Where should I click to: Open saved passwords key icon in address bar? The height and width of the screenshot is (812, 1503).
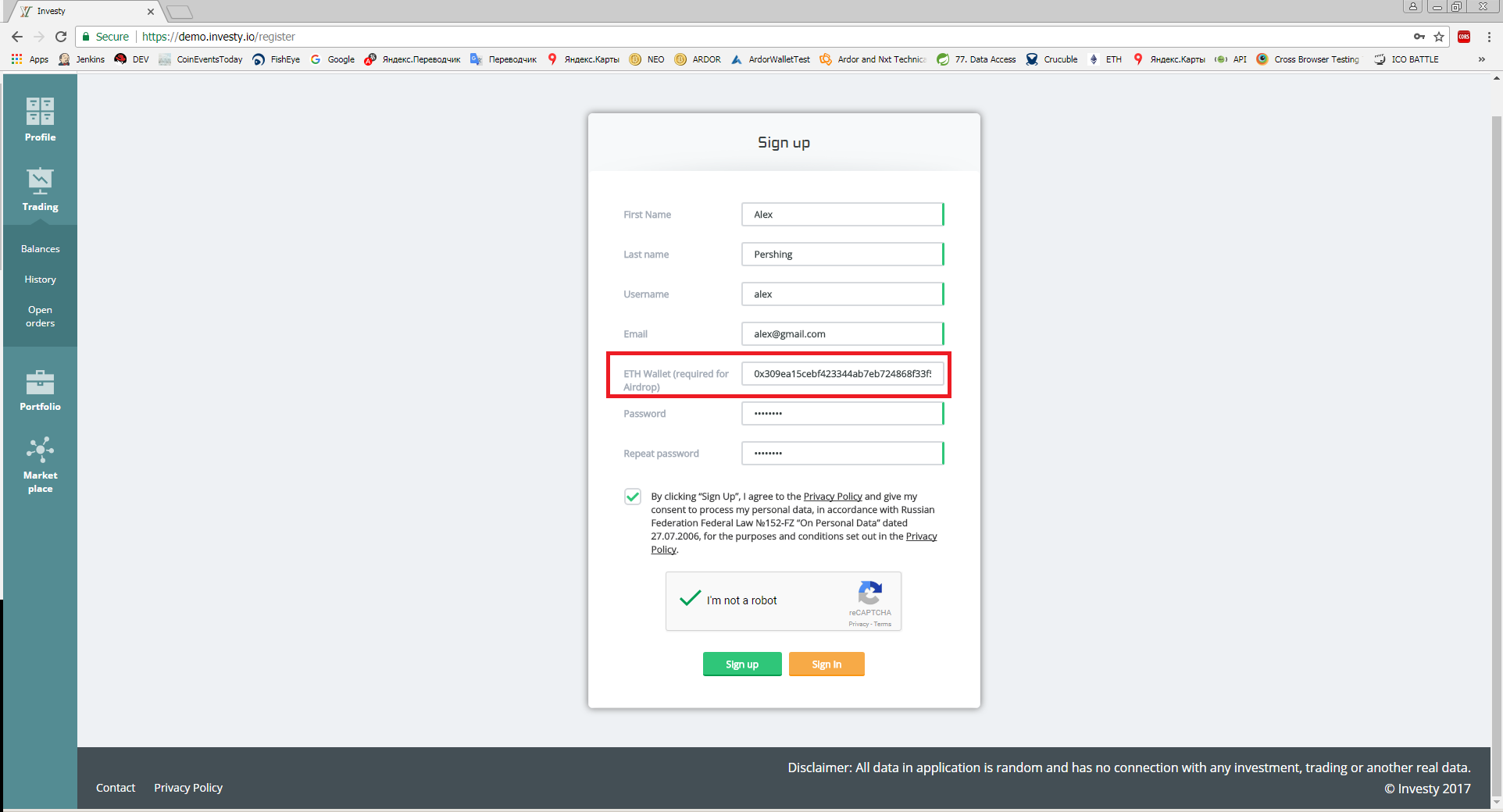[x=1419, y=37]
